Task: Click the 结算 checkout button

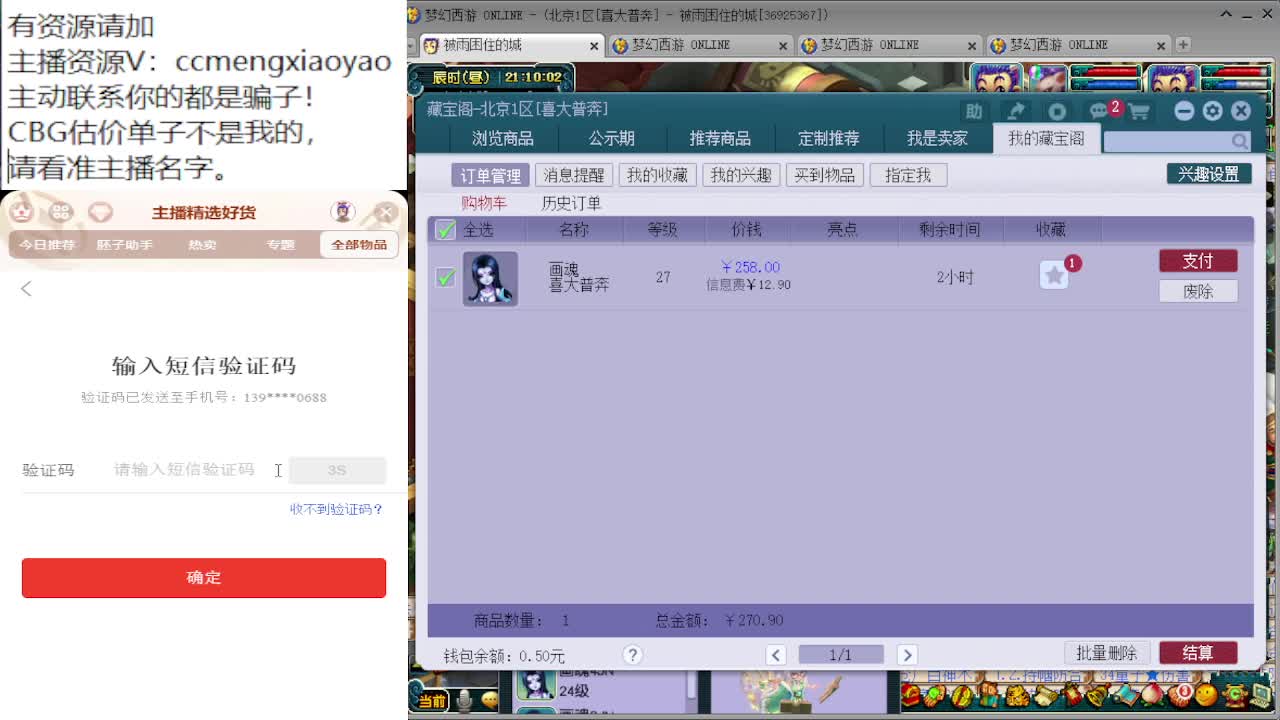Action: pyautogui.click(x=1198, y=653)
